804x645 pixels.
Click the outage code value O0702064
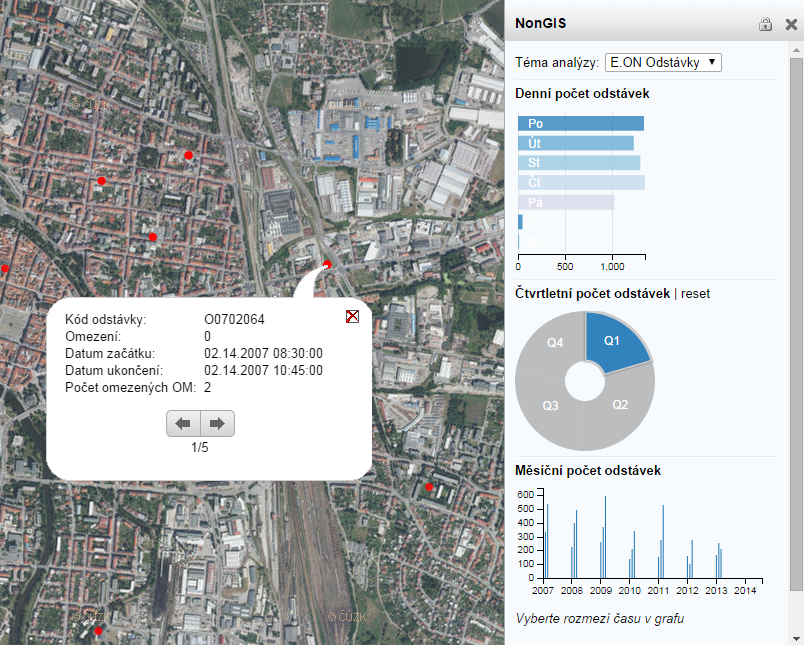click(234, 319)
